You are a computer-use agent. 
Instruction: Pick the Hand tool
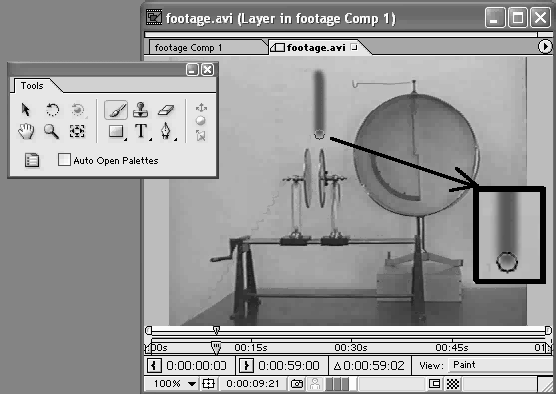tap(26, 131)
